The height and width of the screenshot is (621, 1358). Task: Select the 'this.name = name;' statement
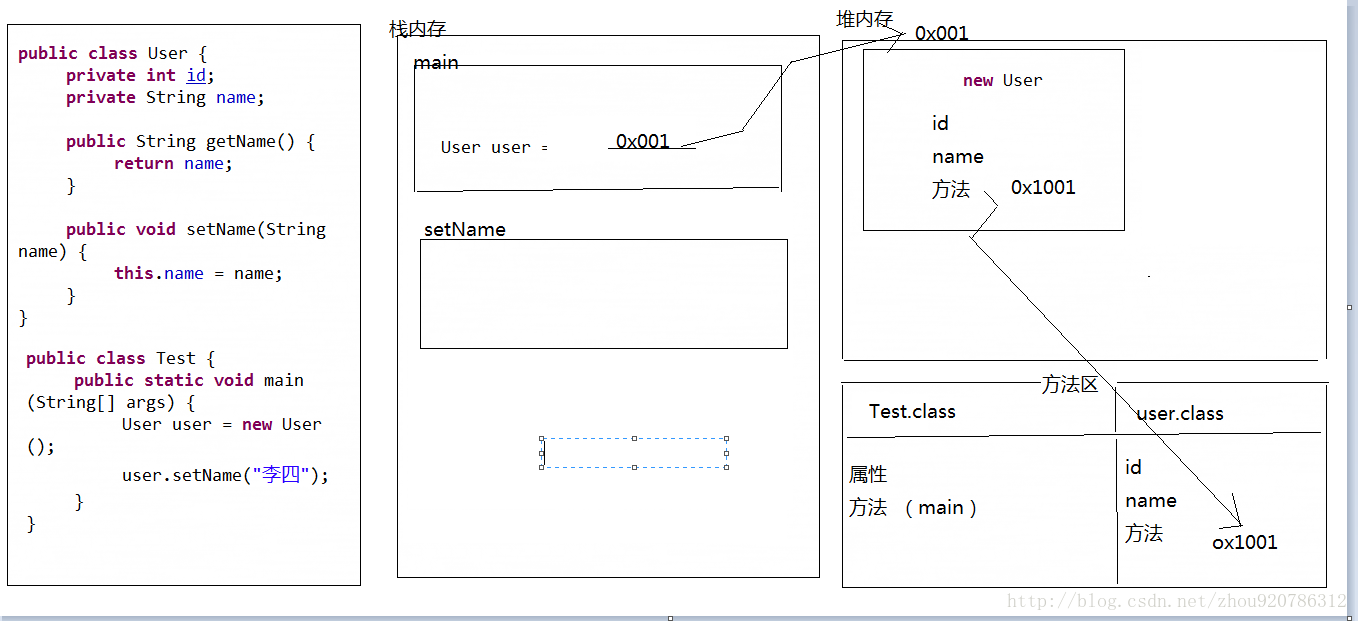[x=198, y=274]
